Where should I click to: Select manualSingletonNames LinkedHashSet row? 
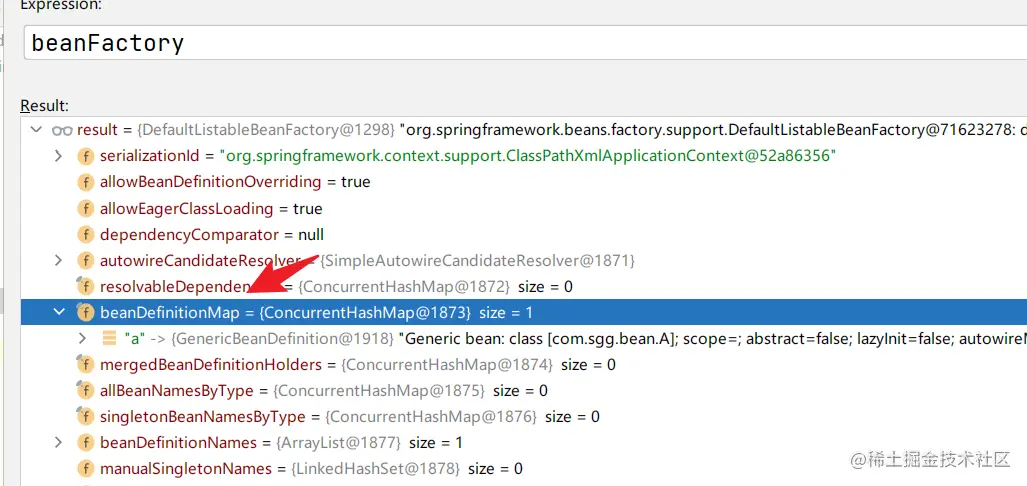coord(311,469)
